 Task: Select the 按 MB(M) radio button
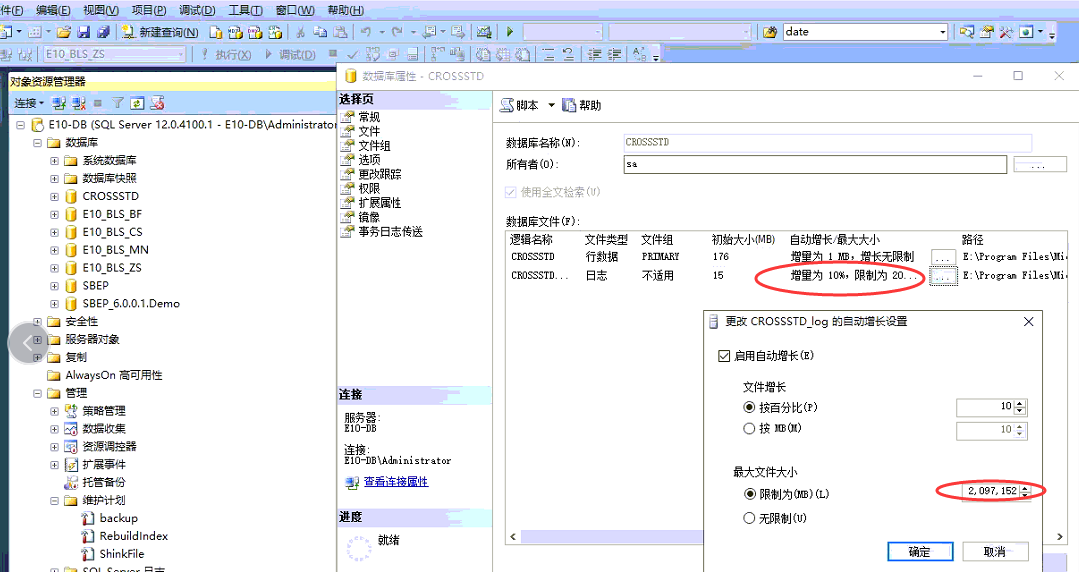point(749,429)
